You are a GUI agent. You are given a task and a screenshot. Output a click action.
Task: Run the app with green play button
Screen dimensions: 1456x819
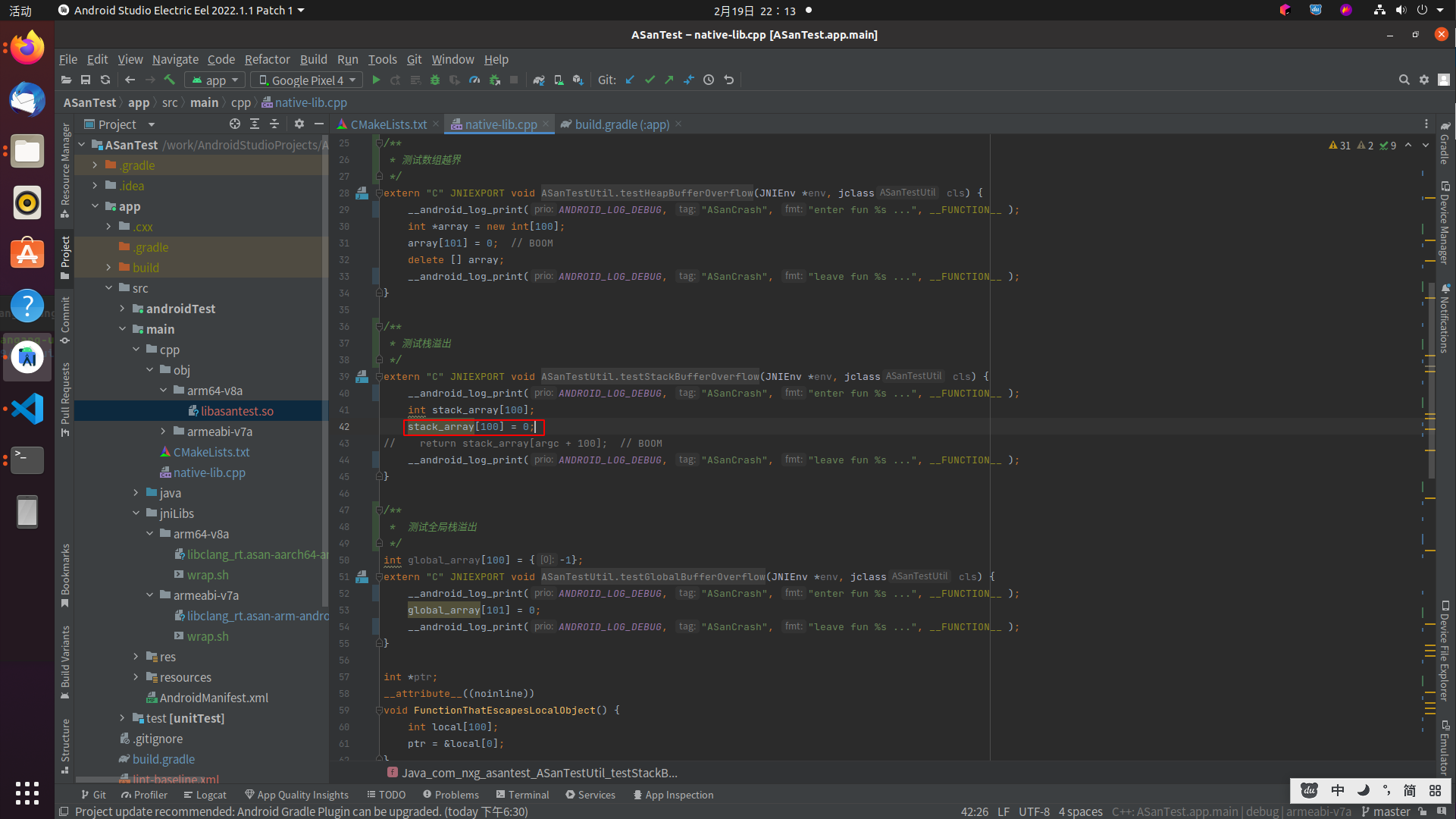(x=376, y=80)
